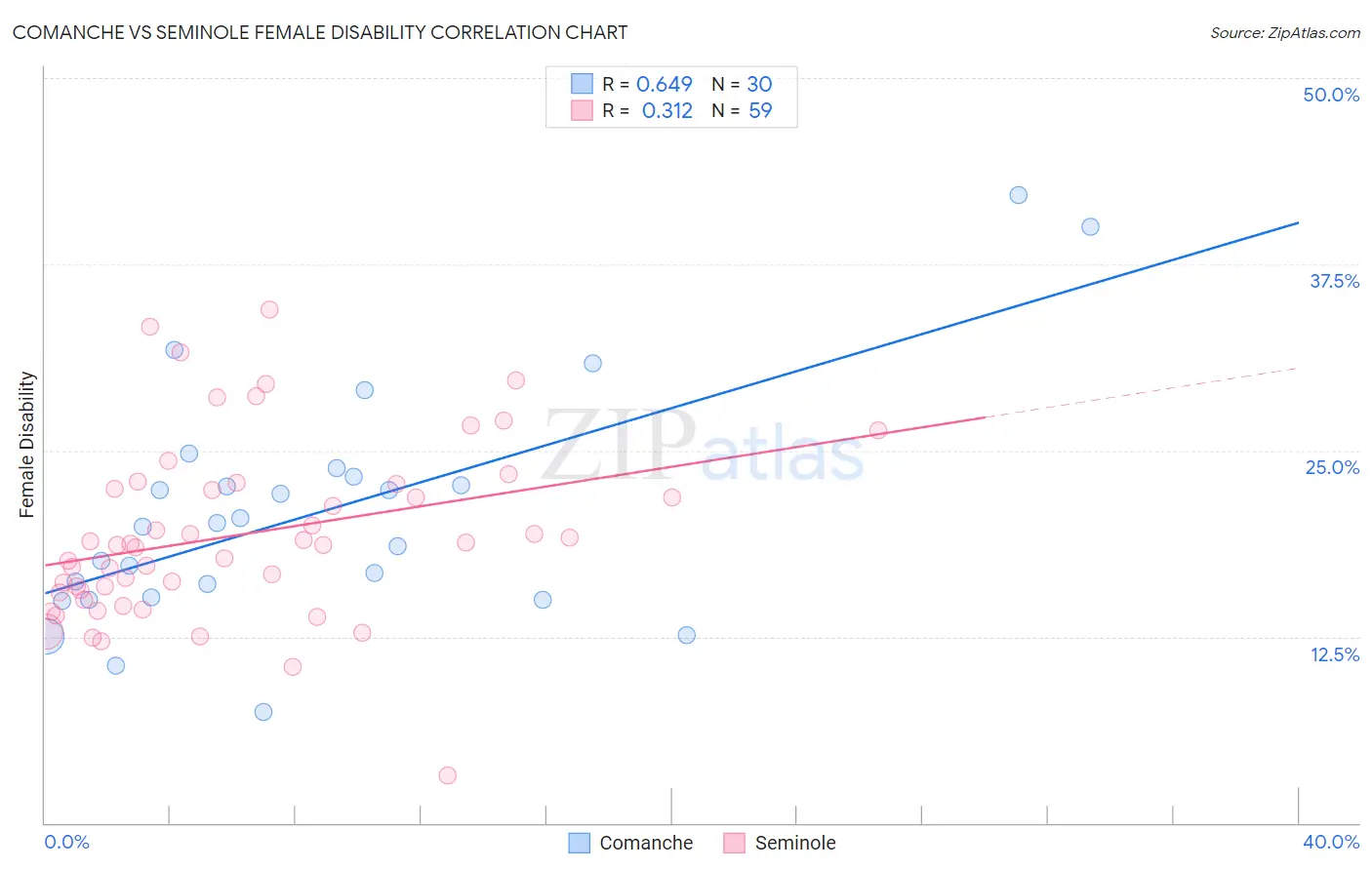Click the 50.0% y-axis label
The width and height of the screenshot is (1372, 870).
[1331, 95]
